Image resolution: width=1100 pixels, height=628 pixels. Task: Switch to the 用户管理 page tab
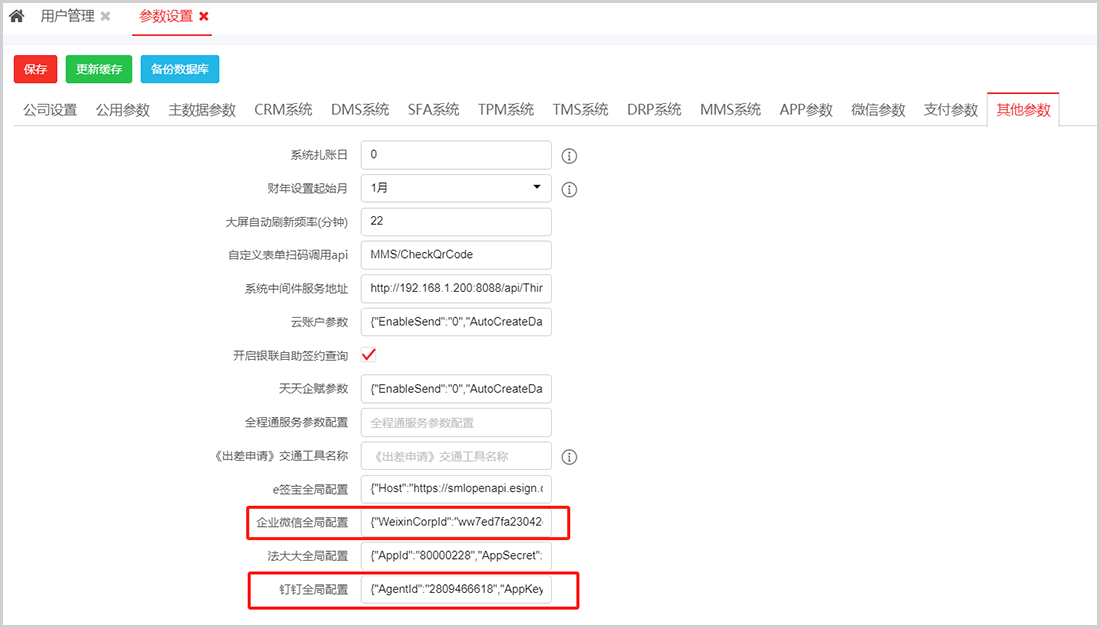tap(67, 17)
